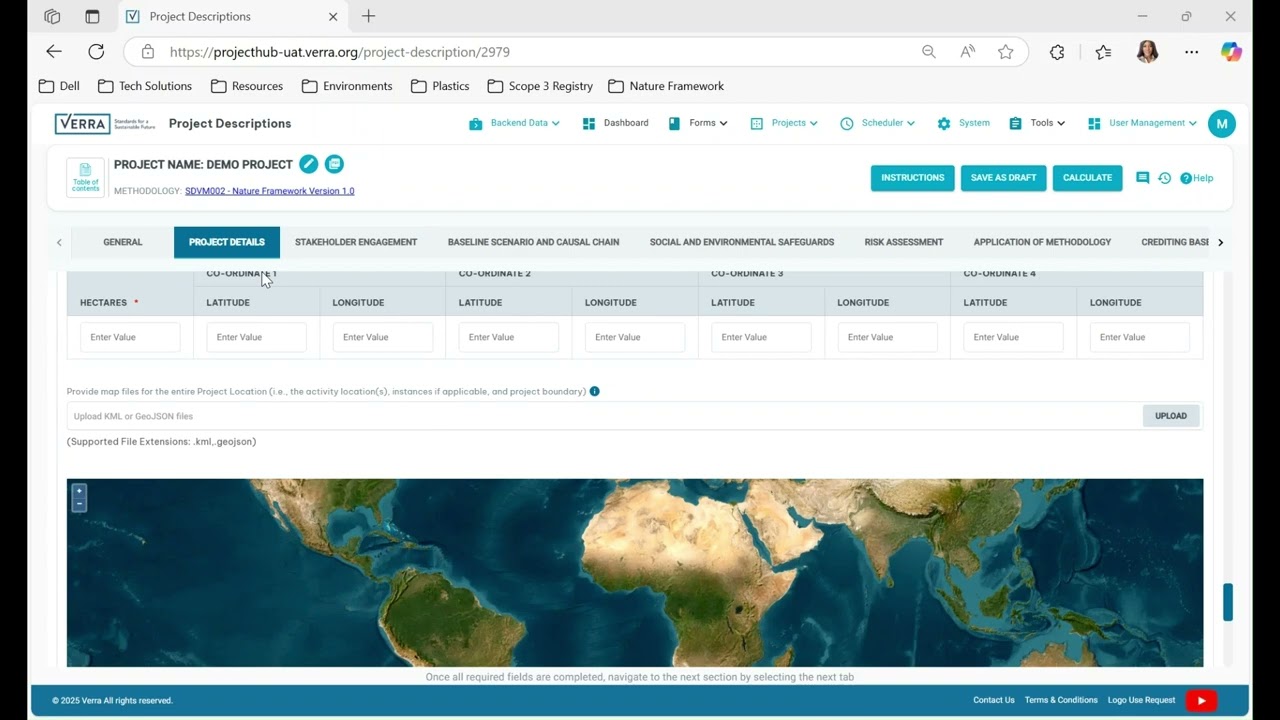
Task: Click Hectares value input field
Action: pyautogui.click(x=130, y=337)
